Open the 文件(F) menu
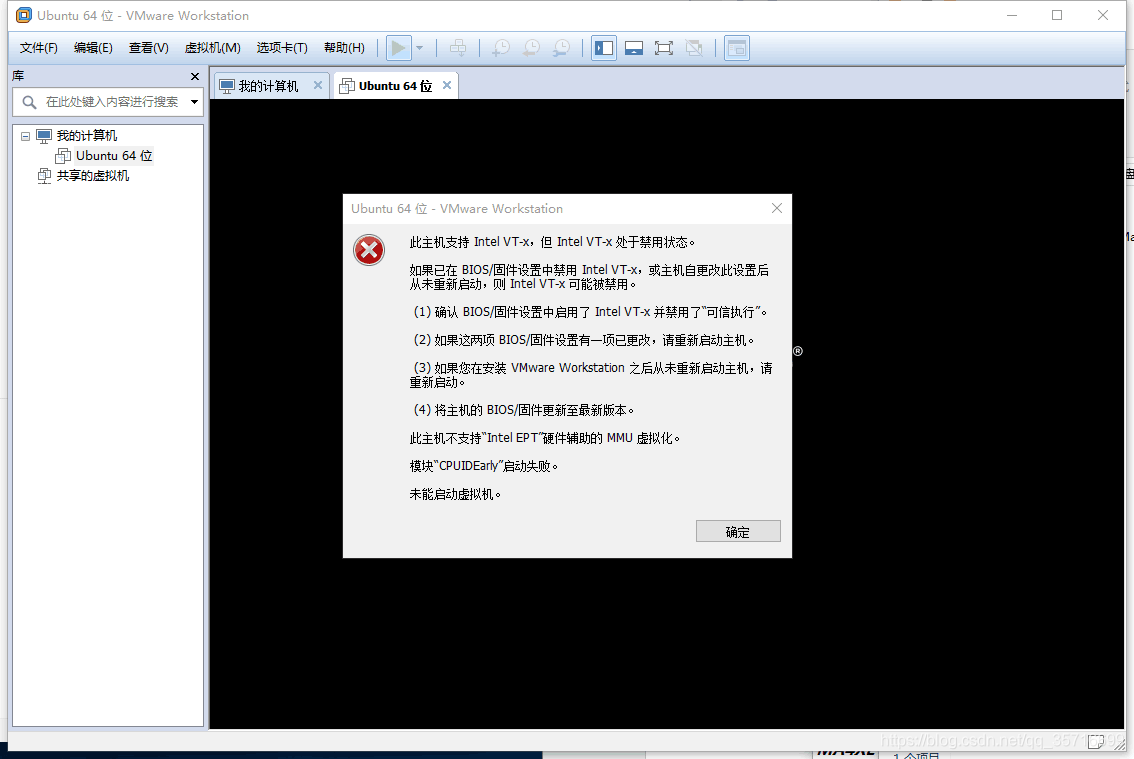 click(x=38, y=48)
